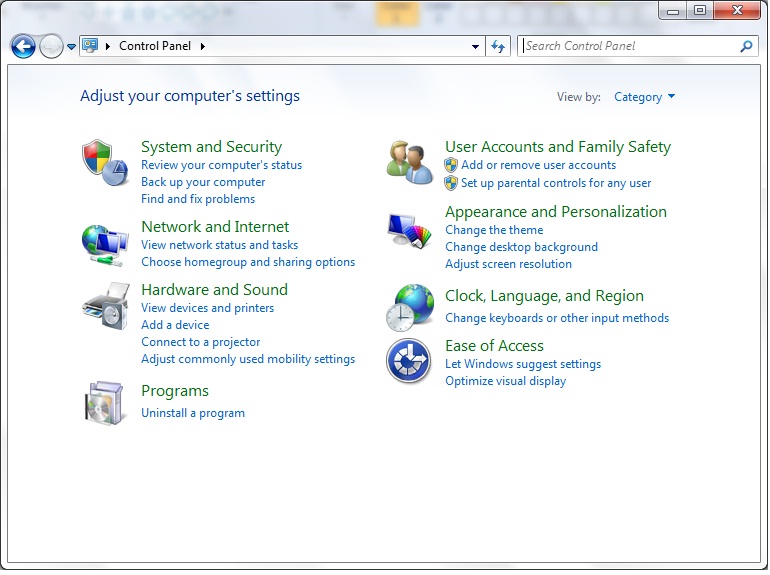Minimize the Control Panel window
This screenshot has width=770, height=575.
(x=673, y=10)
